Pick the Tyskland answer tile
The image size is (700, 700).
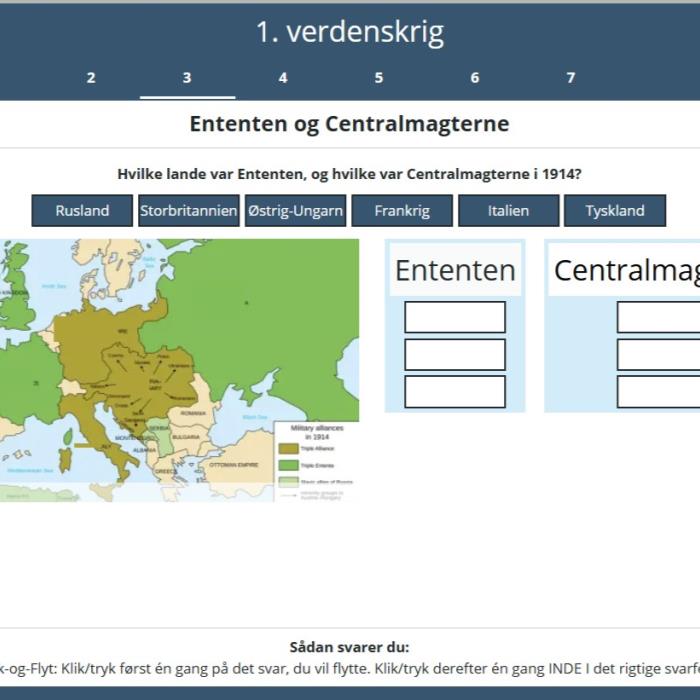614,211
